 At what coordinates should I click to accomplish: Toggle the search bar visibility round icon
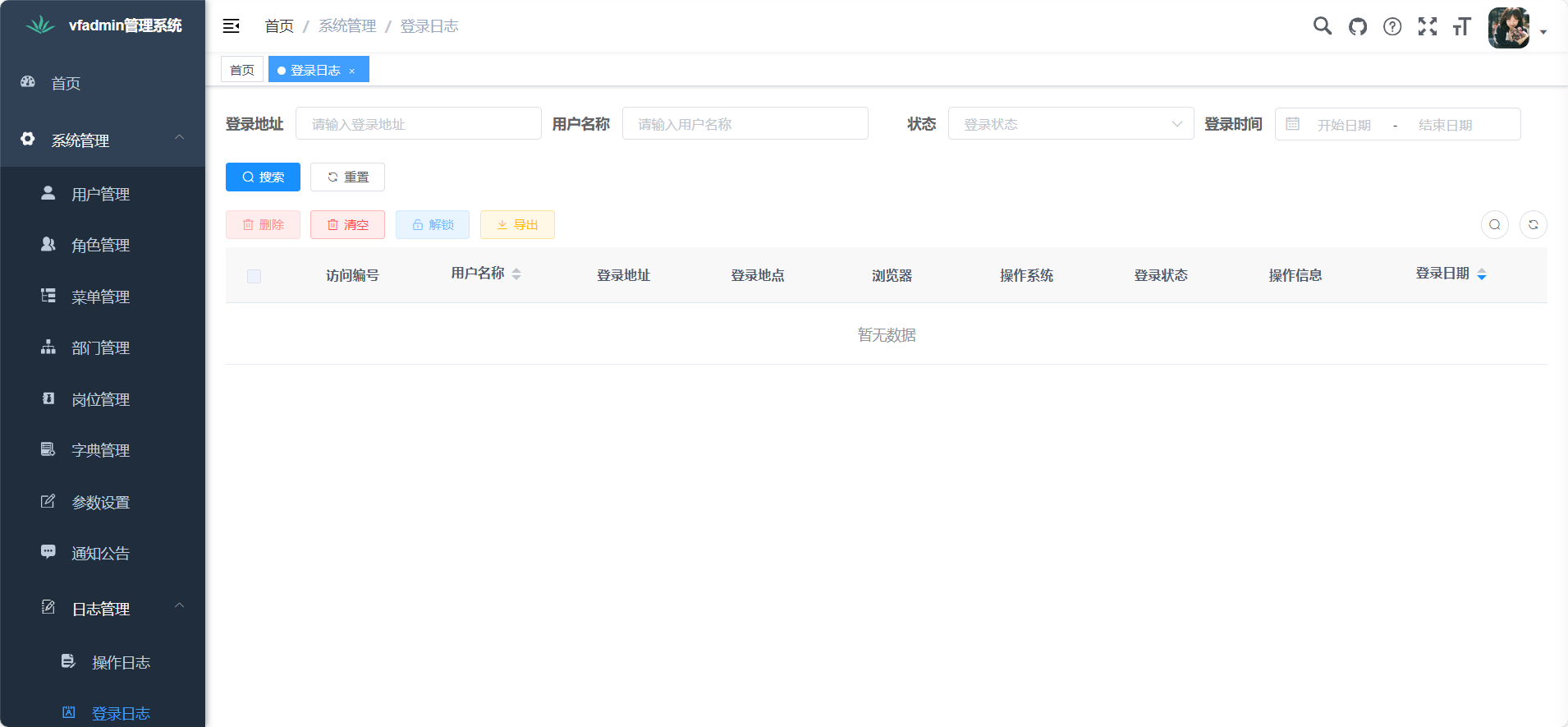1495,224
